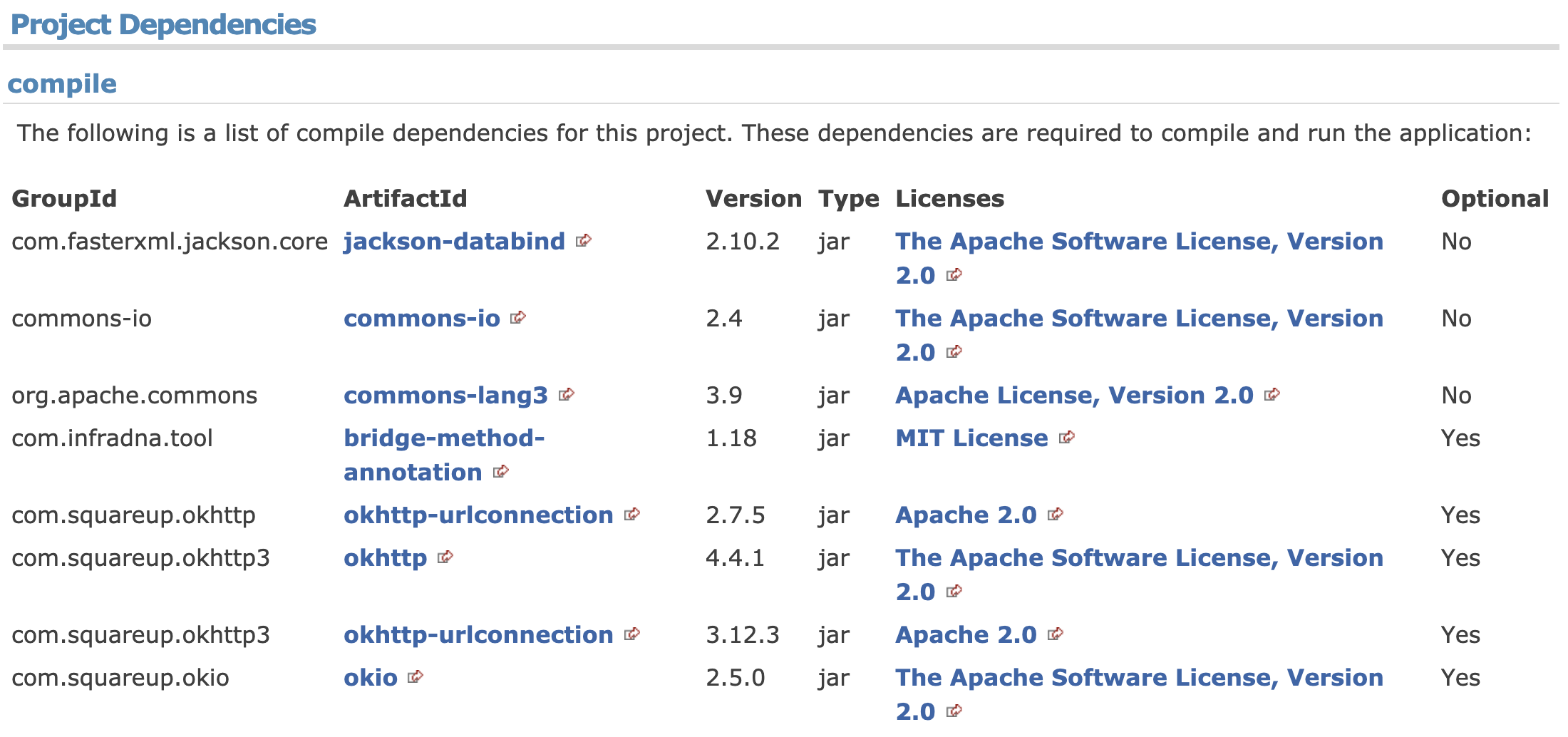Select the com.squareup.okhttp group id
This screenshot has height=737, width=1568.
pos(133,515)
